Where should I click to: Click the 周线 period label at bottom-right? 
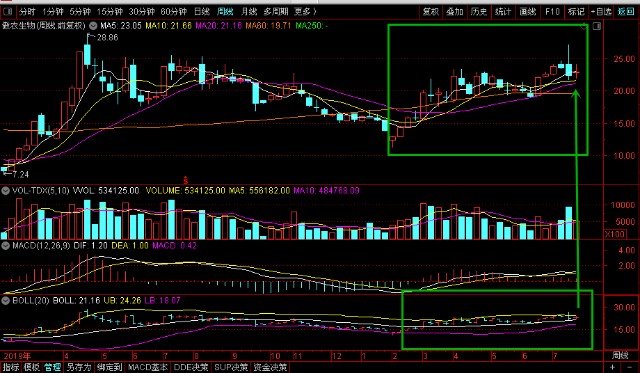[x=620, y=355]
